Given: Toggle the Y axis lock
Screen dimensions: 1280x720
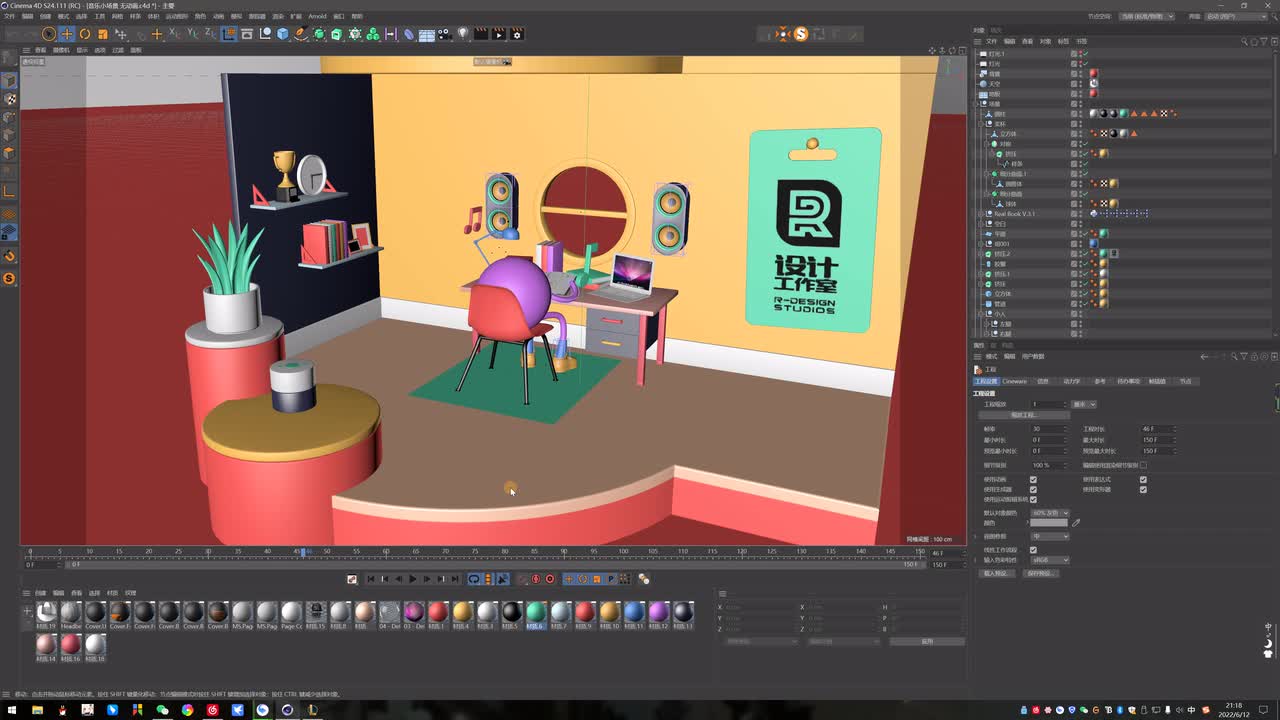Looking at the screenshot, I should click(192, 34).
